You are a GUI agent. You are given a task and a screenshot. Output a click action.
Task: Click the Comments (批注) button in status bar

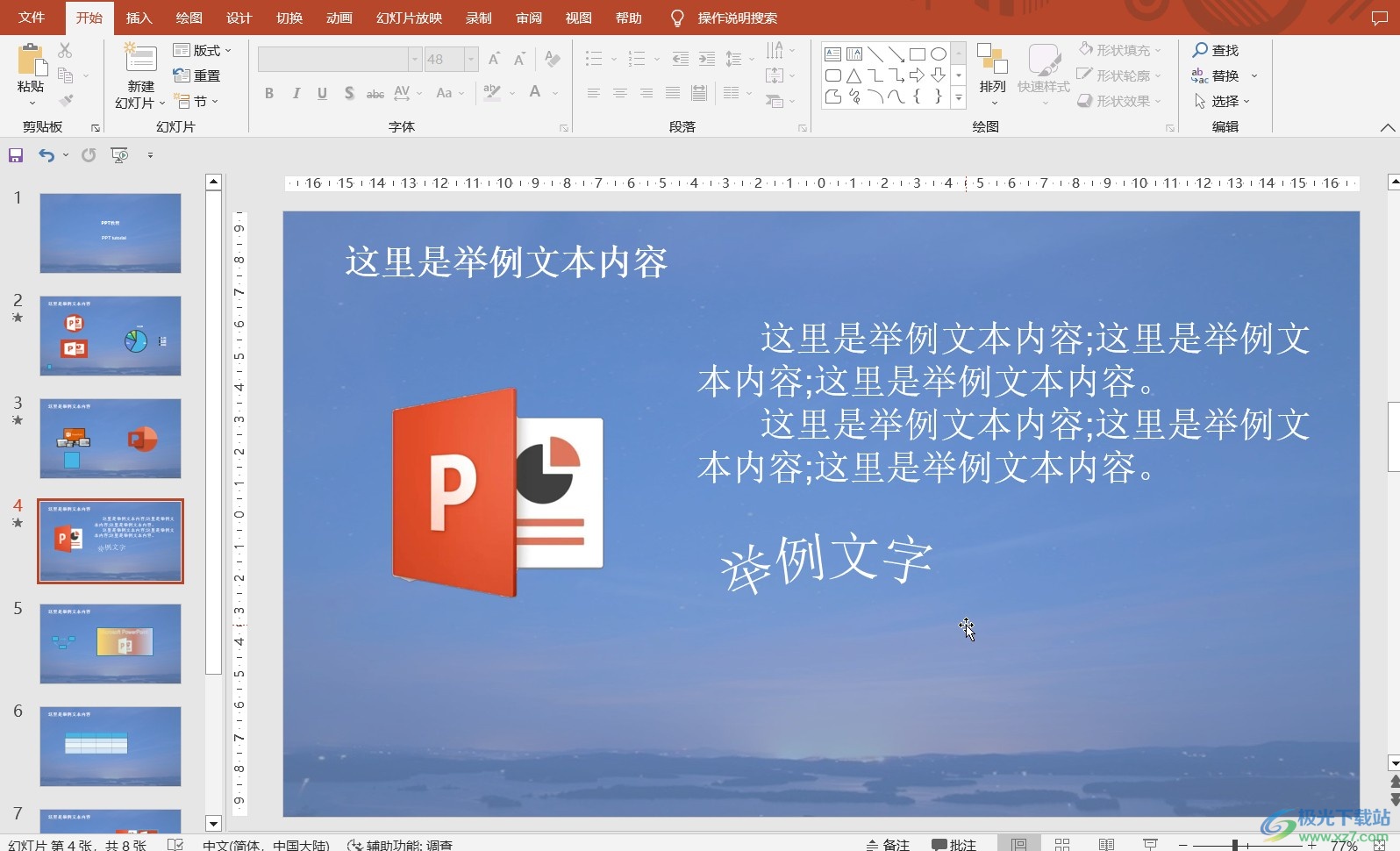(x=954, y=844)
